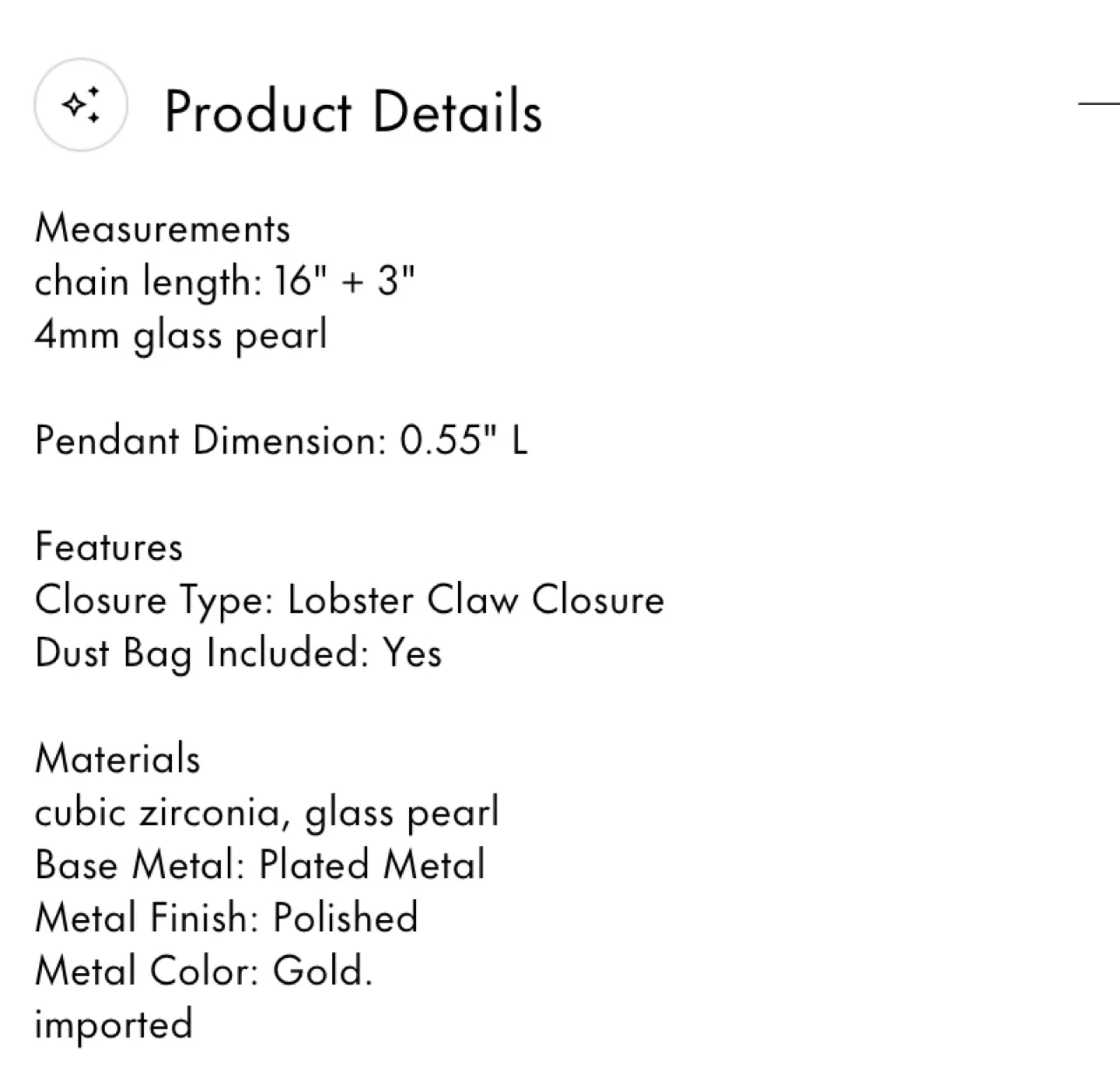Select the cubic zirconia, glass pearl text
1120x1085 pixels.
[267, 813]
